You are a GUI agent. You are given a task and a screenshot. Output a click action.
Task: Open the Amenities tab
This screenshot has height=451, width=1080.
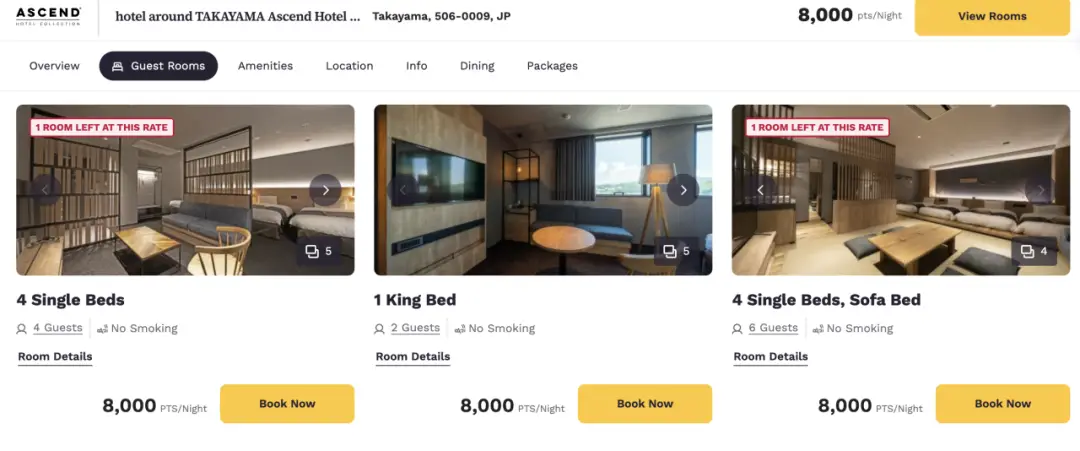[265, 66]
